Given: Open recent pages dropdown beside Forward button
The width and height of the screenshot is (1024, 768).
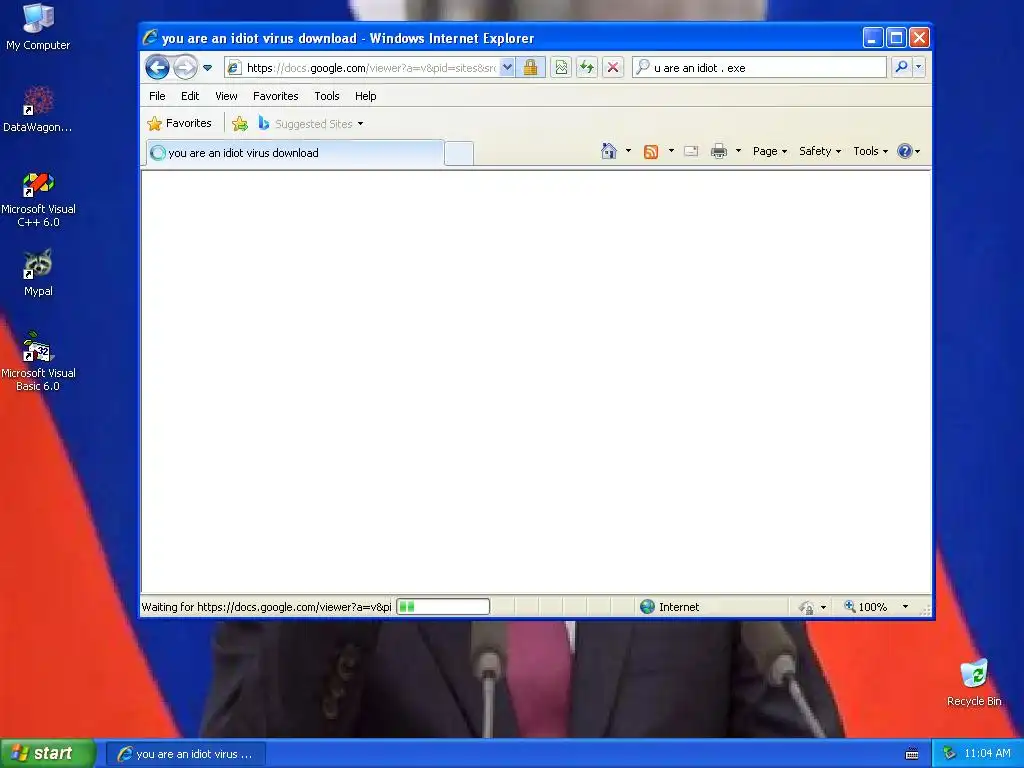Looking at the screenshot, I should [x=208, y=67].
